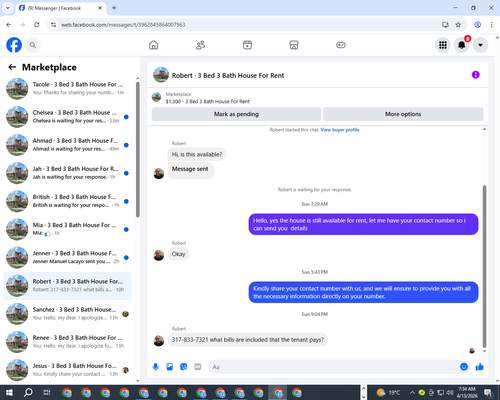Click Robert's avatar in the chat header
Image resolution: width=500 pixels, height=400 pixels.
coord(161,75)
